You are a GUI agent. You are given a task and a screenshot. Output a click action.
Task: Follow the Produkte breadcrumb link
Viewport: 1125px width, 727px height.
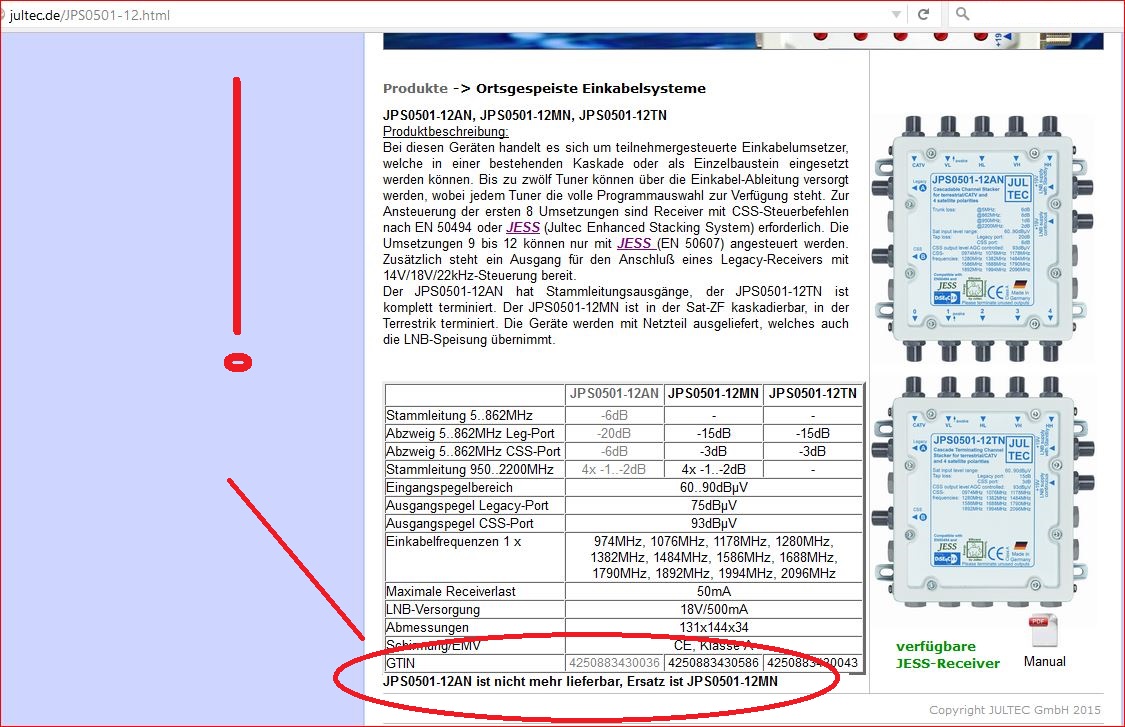click(415, 88)
